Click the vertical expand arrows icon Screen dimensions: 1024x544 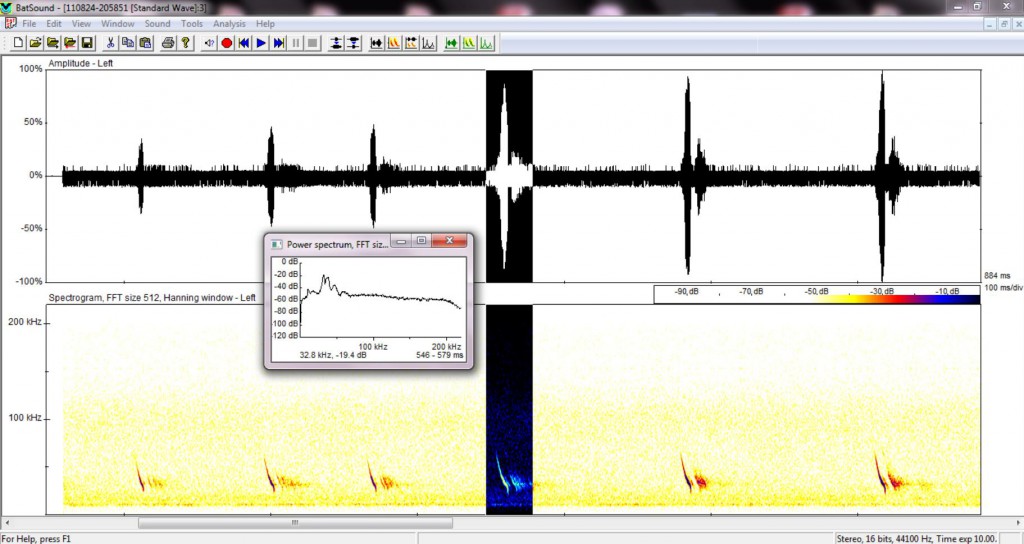tap(336, 43)
